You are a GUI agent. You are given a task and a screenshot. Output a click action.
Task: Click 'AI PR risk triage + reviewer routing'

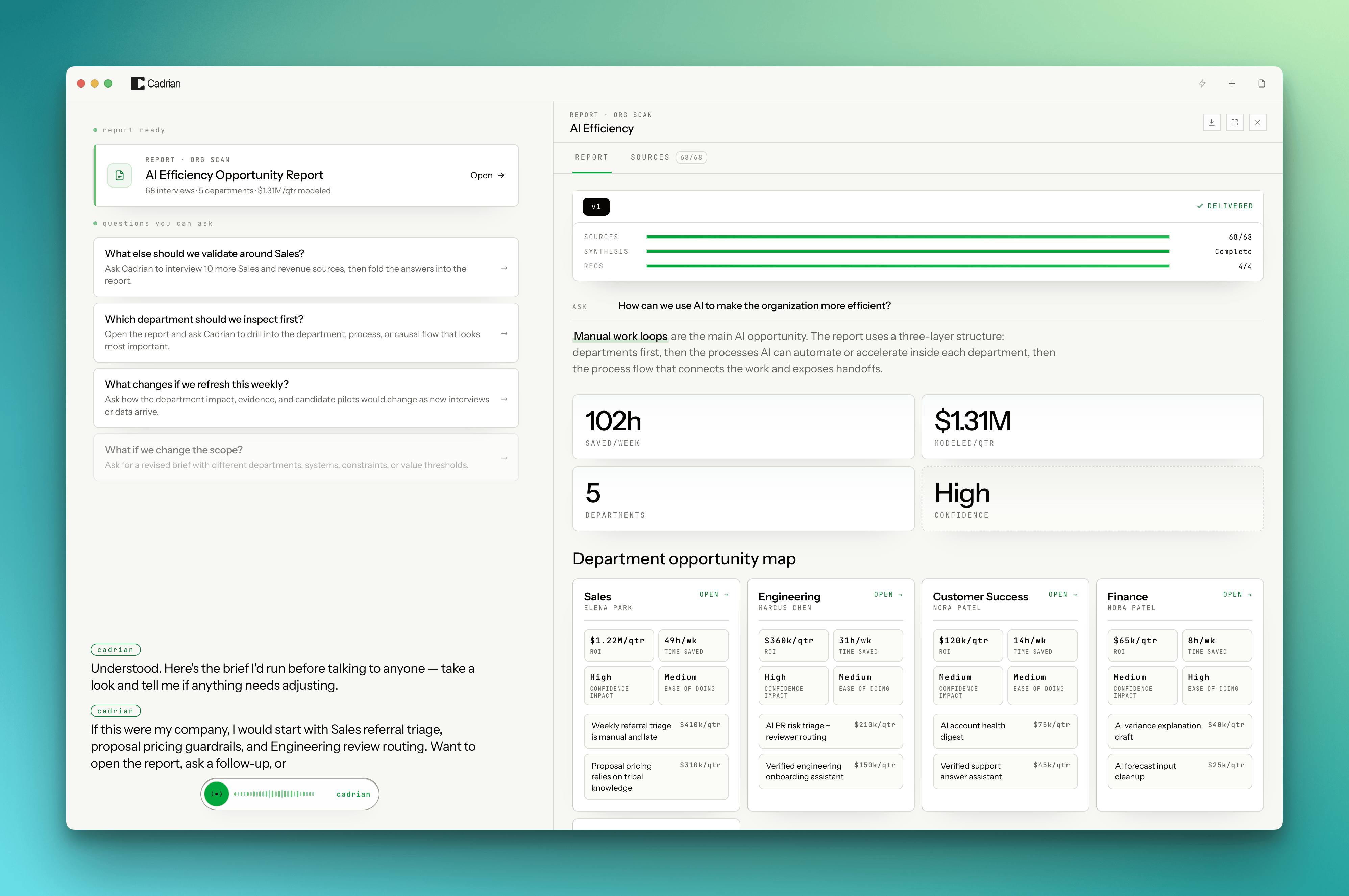pyautogui.click(x=830, y=731)
